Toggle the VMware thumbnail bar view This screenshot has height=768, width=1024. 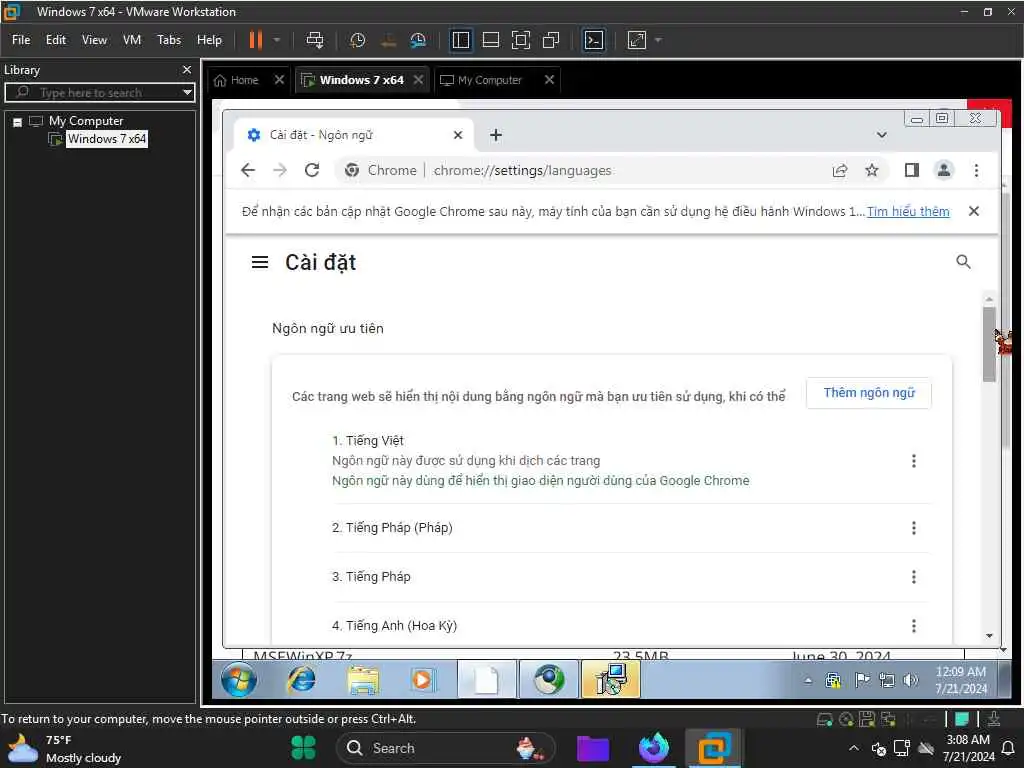point(490,40)
